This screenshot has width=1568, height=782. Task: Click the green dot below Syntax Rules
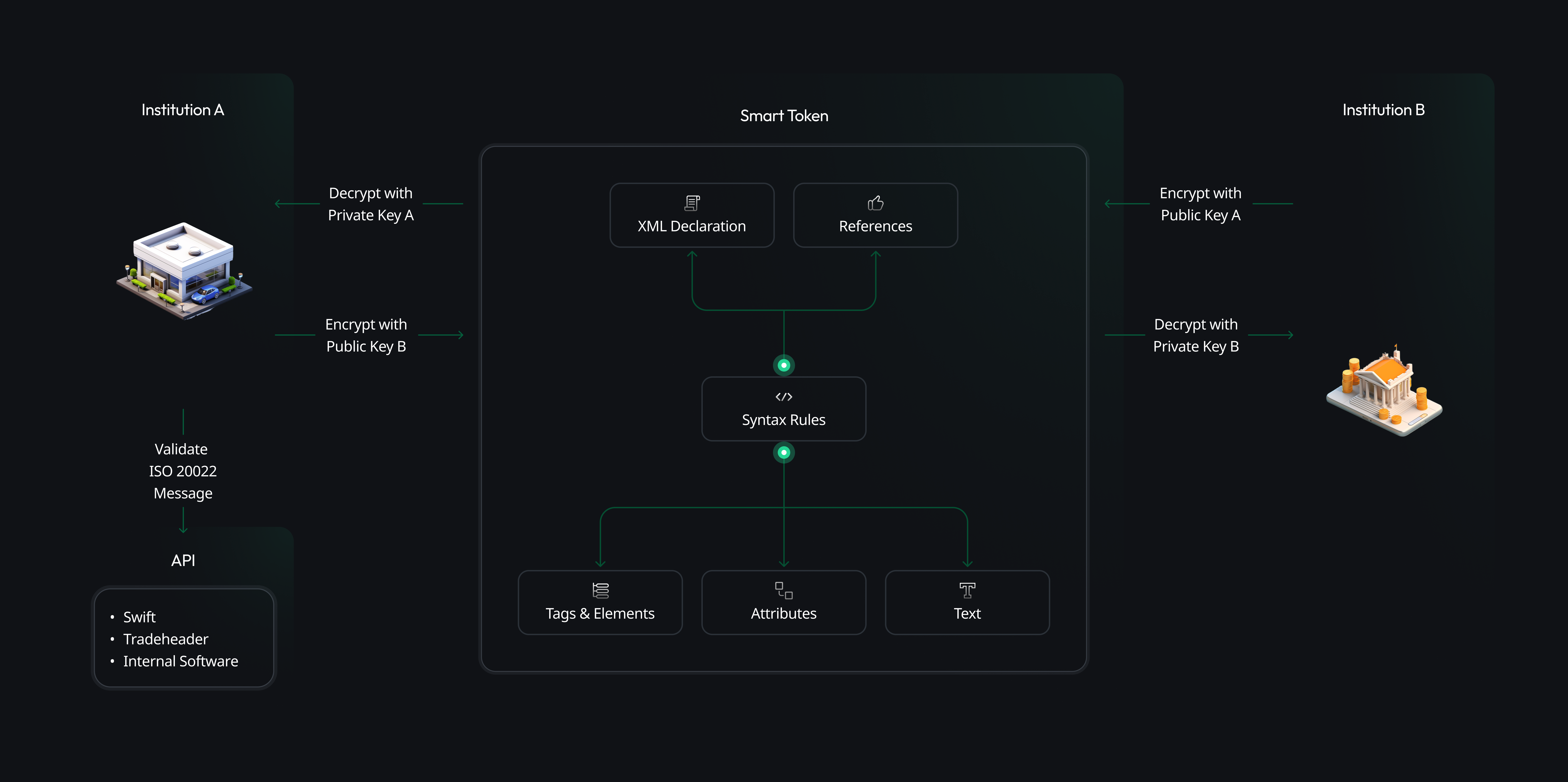784,452
